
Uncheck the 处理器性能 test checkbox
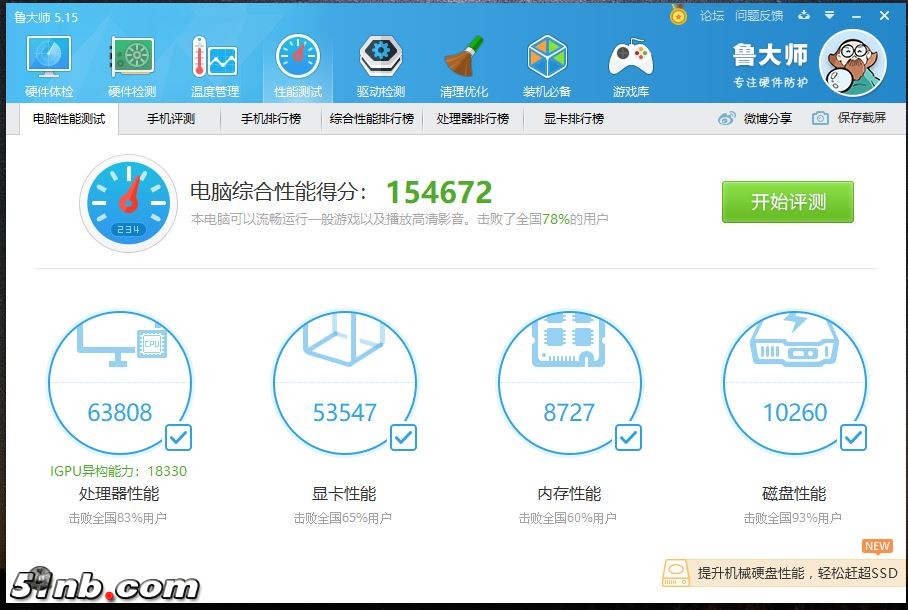178,437
